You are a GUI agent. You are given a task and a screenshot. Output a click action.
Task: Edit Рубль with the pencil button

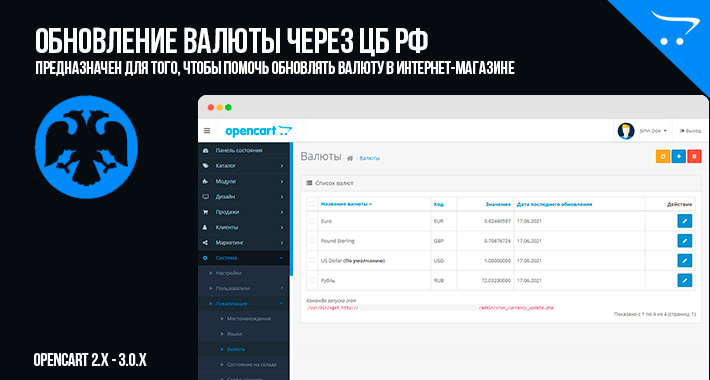click(685, 280)
